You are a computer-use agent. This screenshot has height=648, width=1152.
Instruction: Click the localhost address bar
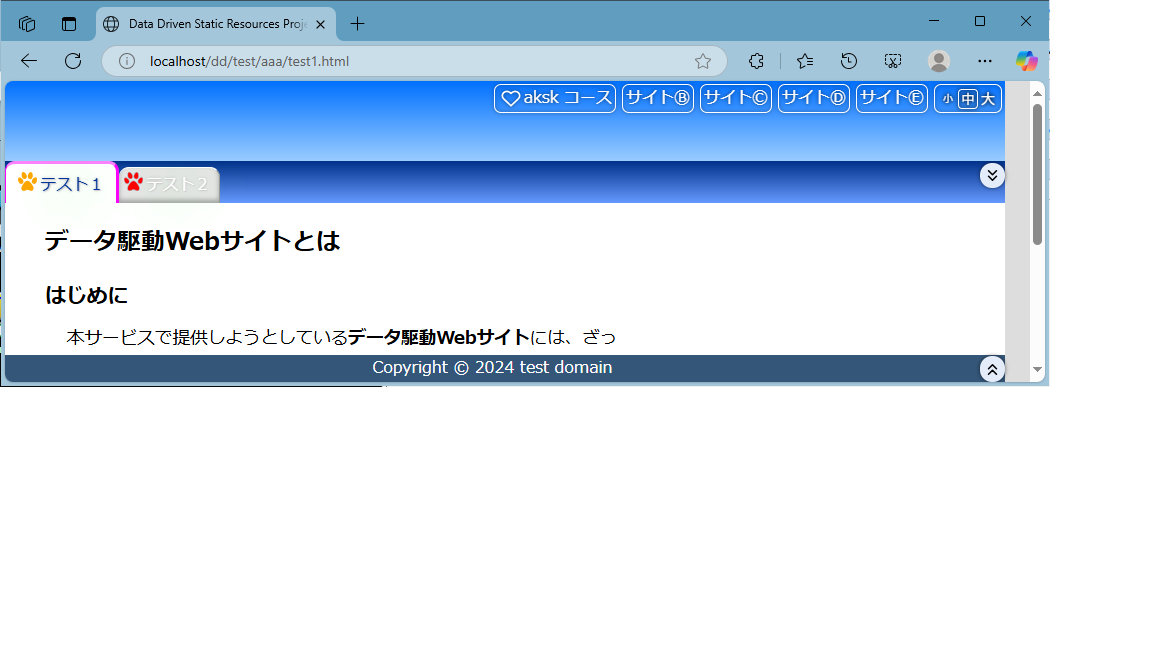pos(400,61)
